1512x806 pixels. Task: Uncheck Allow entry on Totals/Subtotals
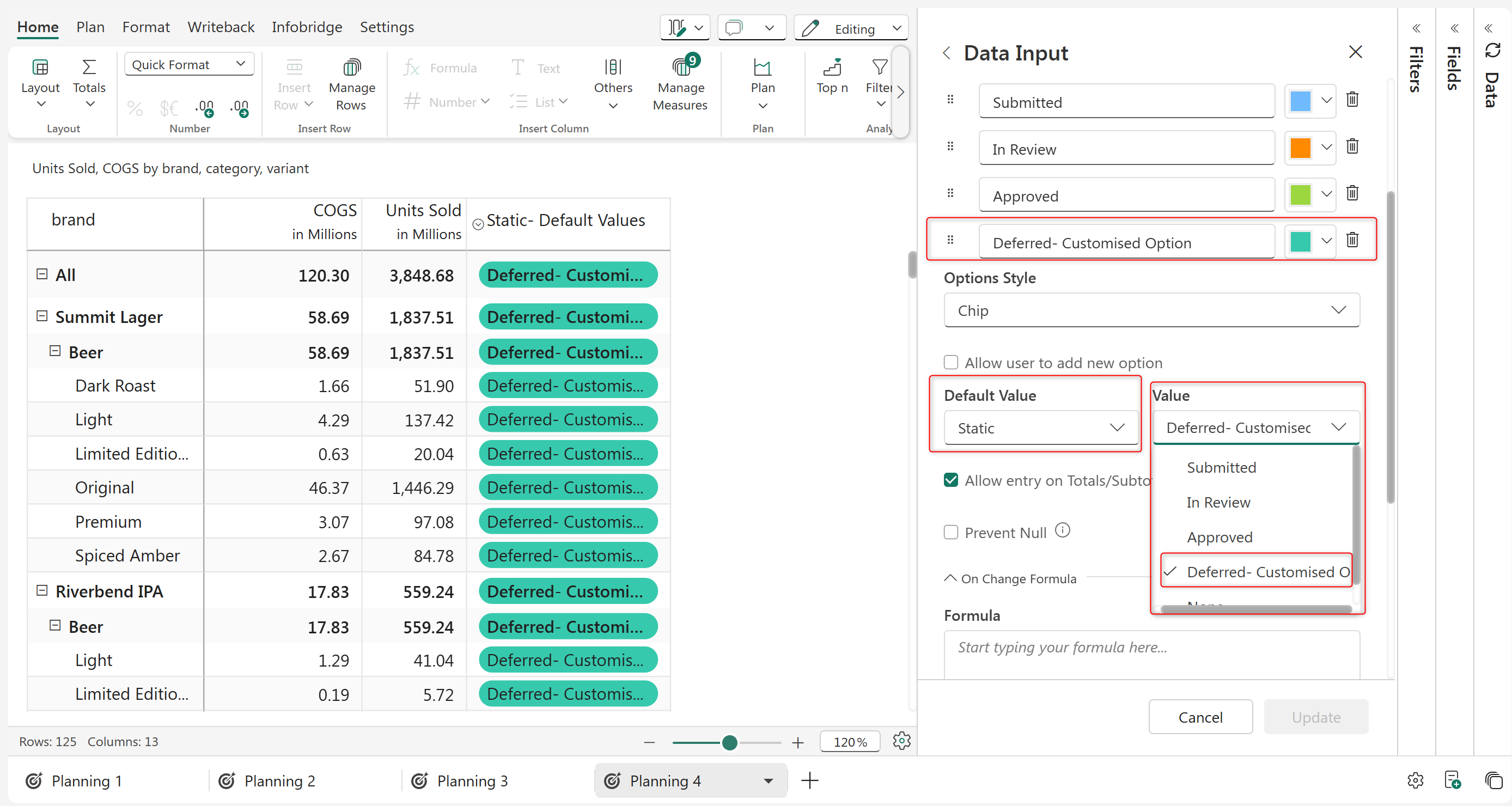[951, 480]
